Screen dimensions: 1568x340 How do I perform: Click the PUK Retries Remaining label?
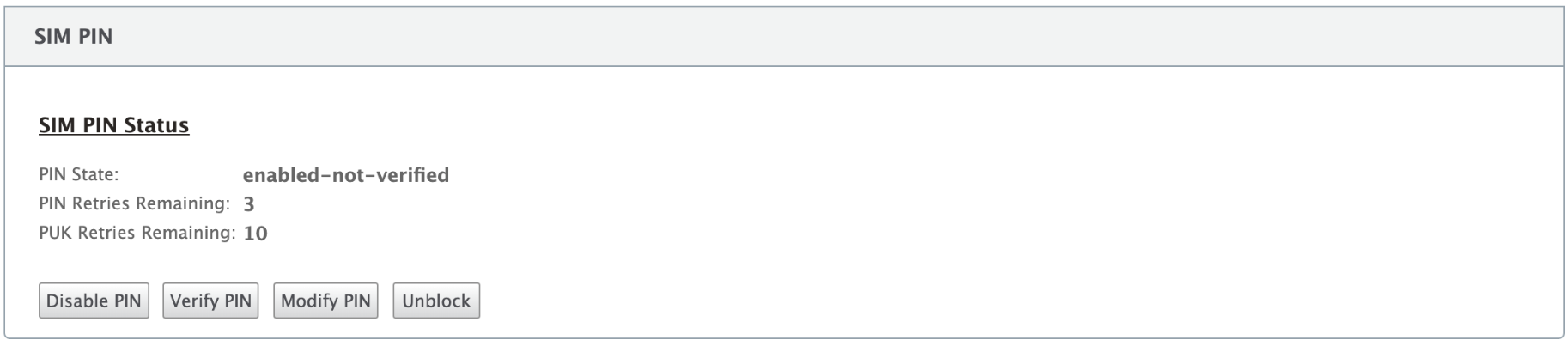click(137, 233)
